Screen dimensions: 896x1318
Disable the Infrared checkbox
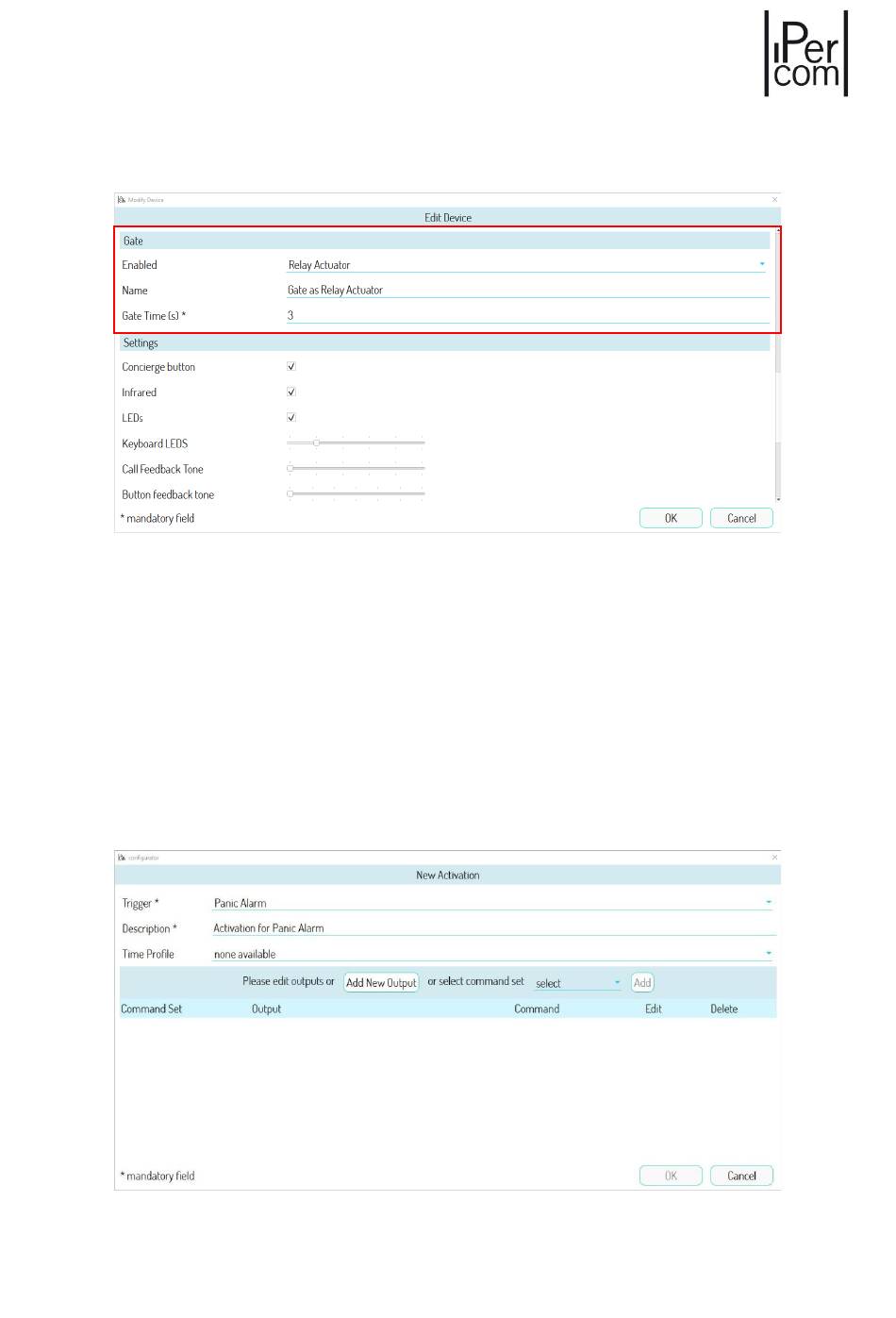[x=291, y=392]
